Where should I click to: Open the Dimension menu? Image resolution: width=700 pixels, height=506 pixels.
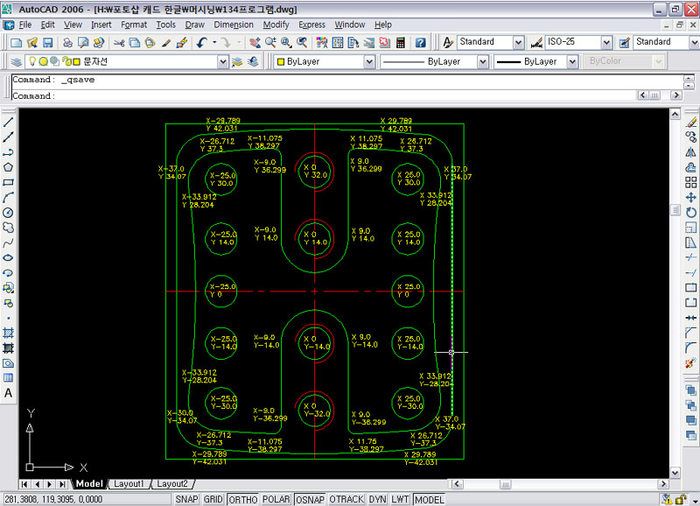233,25
